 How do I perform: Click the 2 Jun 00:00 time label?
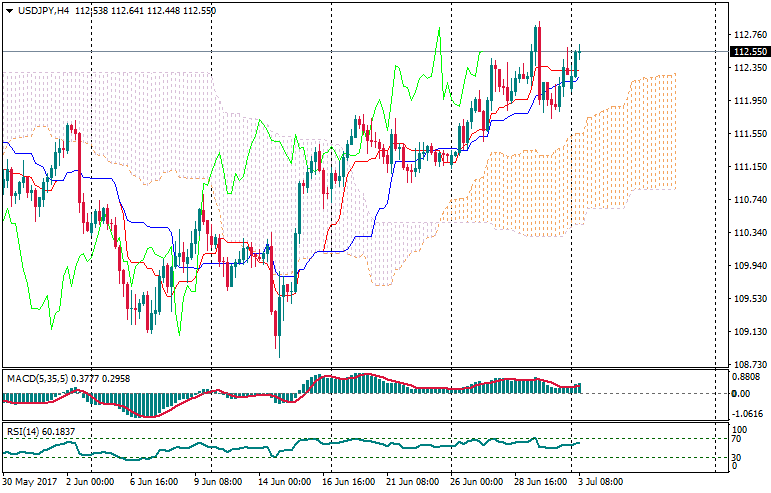(x=92, y=482)
